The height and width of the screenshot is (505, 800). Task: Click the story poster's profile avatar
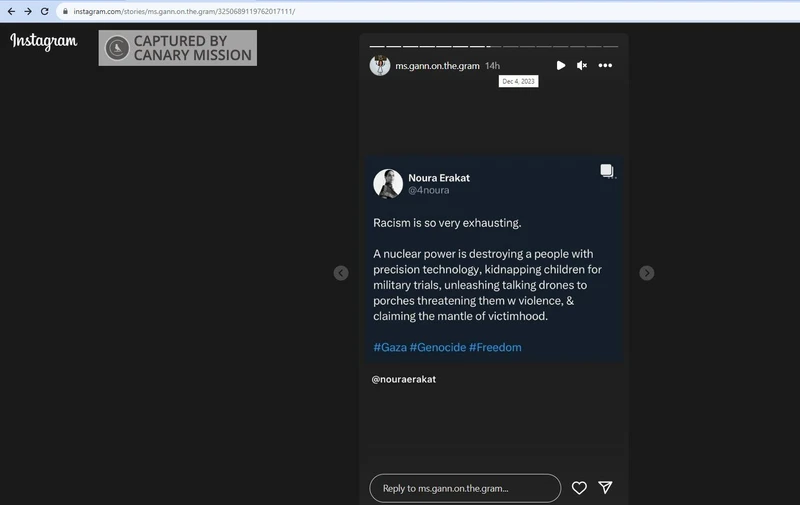point(379,66)
